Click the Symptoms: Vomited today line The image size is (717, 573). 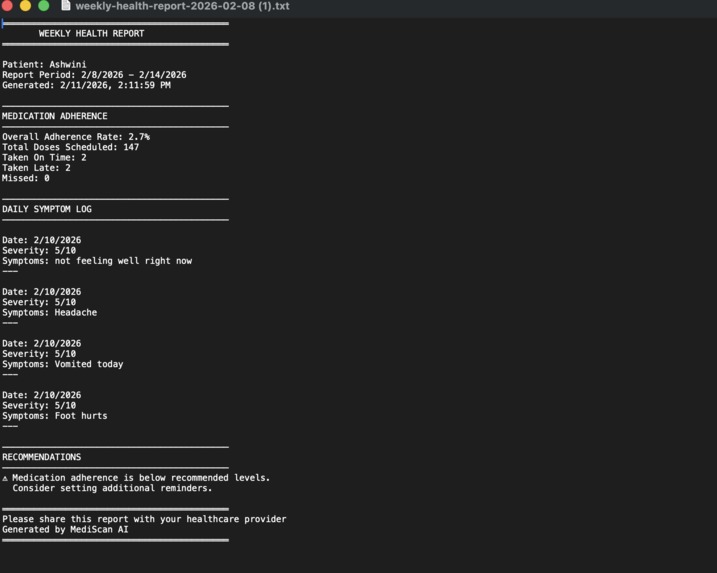[x=63, y=364]
